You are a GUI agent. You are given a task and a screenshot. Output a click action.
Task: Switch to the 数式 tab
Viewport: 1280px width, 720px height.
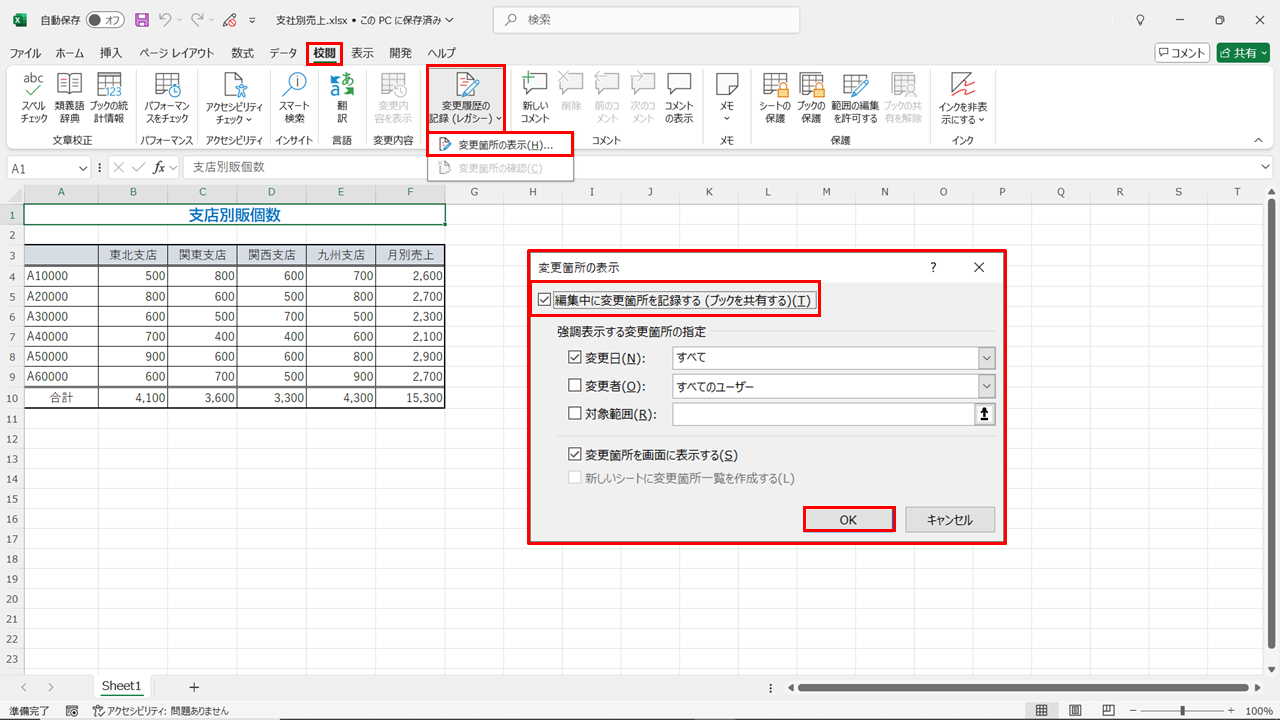click(x=242, y=53)
